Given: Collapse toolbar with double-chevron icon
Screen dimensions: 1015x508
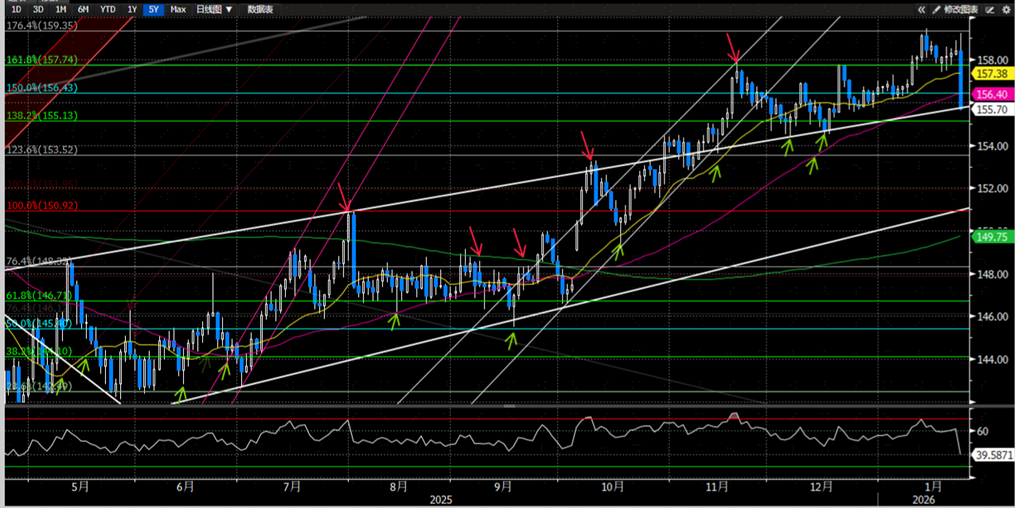Looking at the screenshot, I should point(921,10).
